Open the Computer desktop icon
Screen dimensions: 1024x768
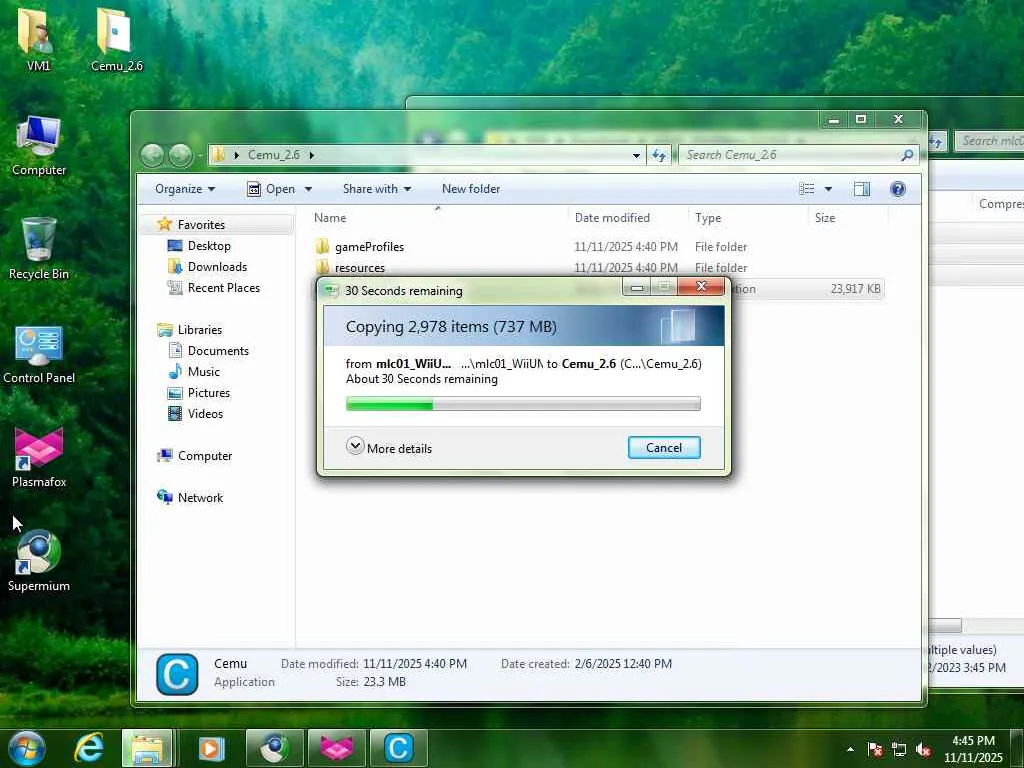coord(39,145)
